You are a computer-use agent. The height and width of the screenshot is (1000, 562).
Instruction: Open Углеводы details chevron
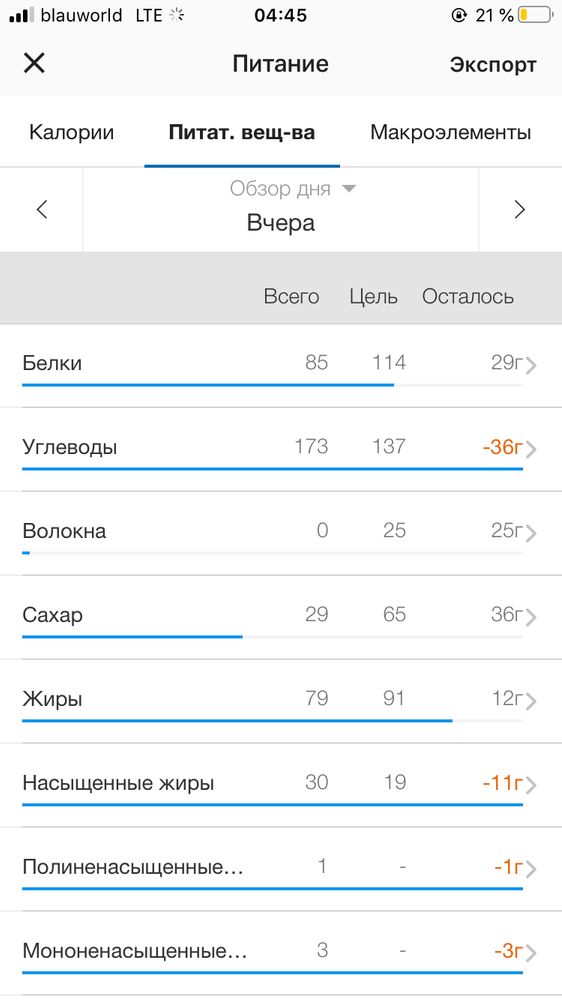531,450
